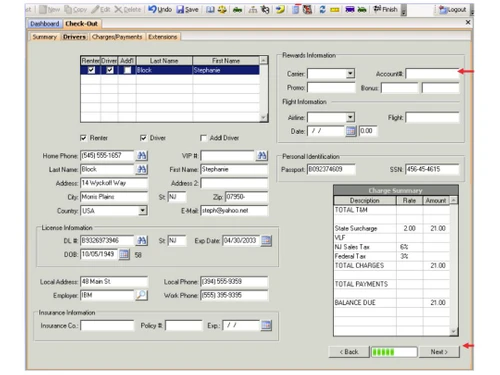Viewport: 500px width, 375px height.
Task: Click the Promo code field
Action: [x=331, y=88]
